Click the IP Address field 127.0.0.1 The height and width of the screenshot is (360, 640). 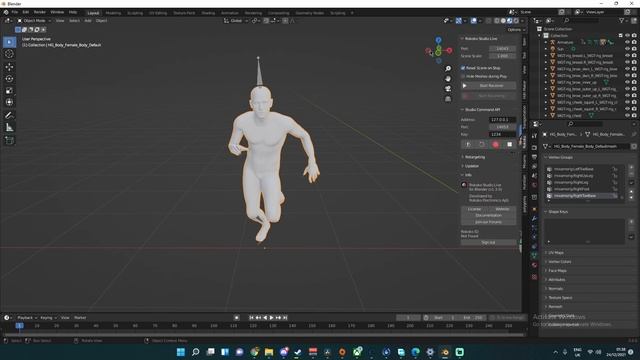pyautogui.click(x=502, y=120)
